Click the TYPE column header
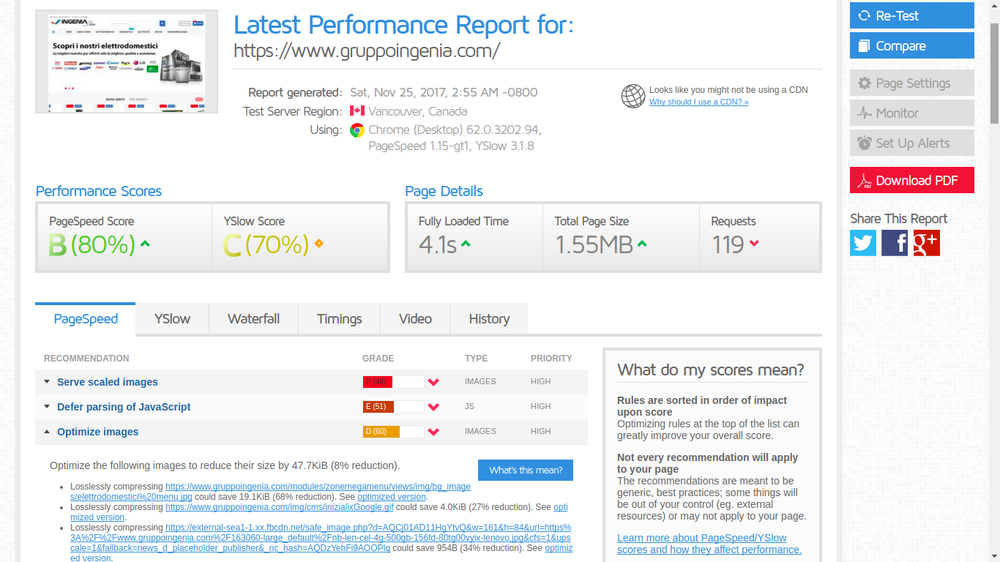Viewport: 1000px width, 562px height. [x=476, y=359]
